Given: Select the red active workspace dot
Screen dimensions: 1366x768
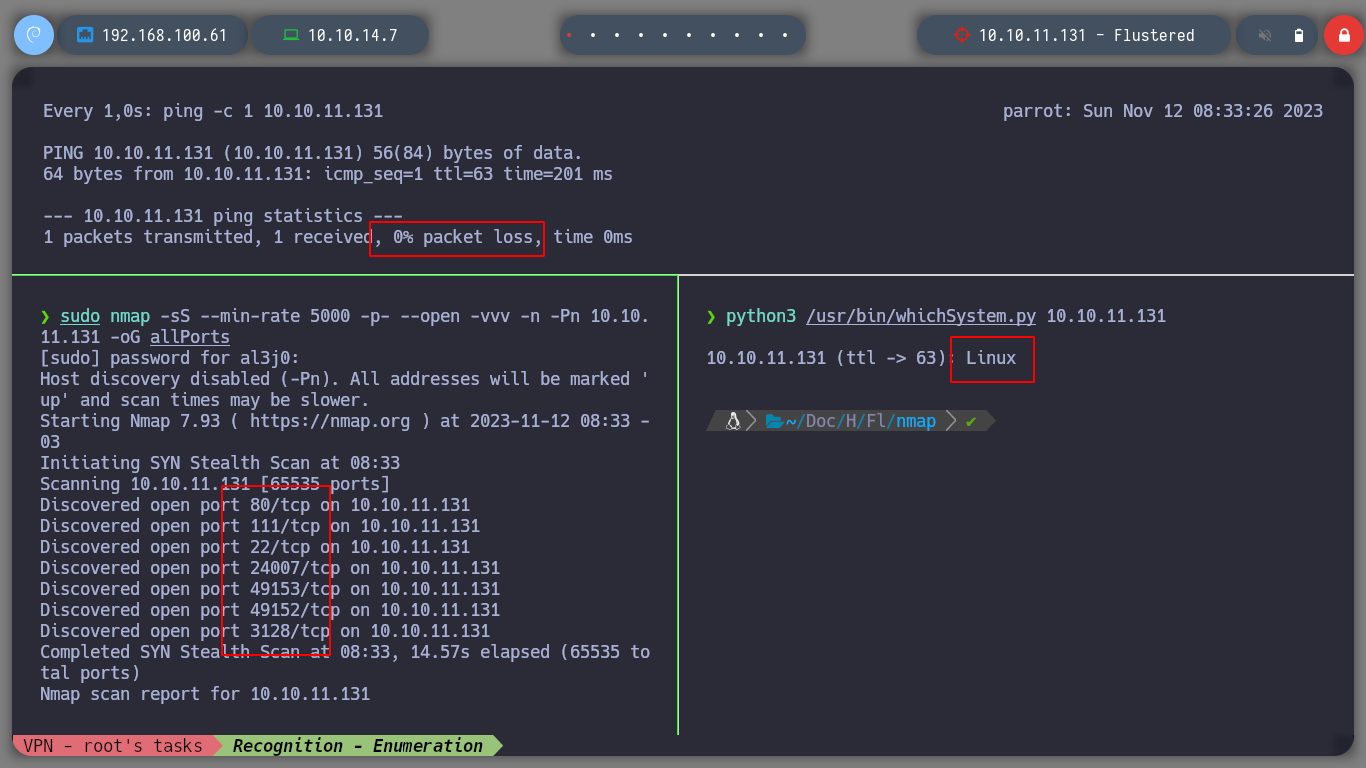Looking at the screenshot, I should tap(569, 35).
